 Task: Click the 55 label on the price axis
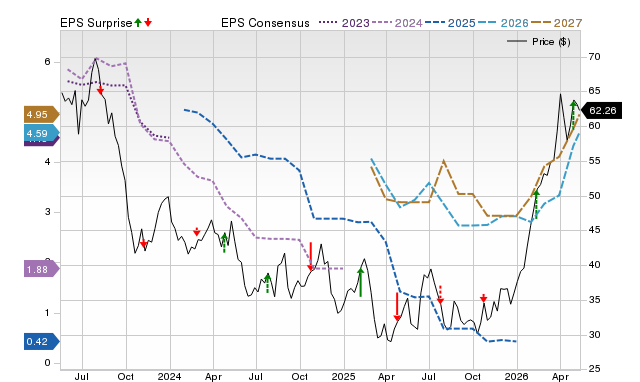[595, 160]
